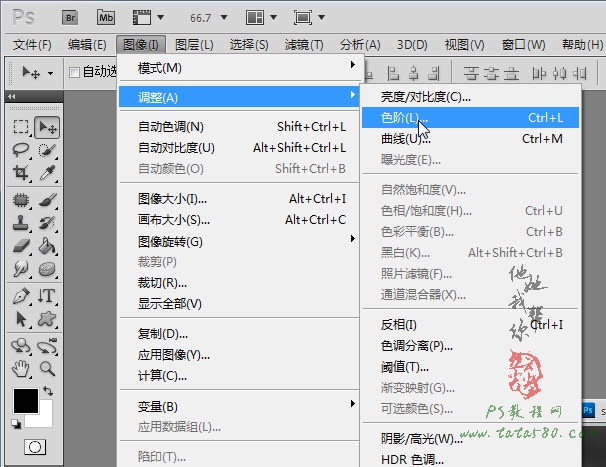The image size is (606, 467).
Task: Open 图层(L) menu
Action: click(194, 45)
